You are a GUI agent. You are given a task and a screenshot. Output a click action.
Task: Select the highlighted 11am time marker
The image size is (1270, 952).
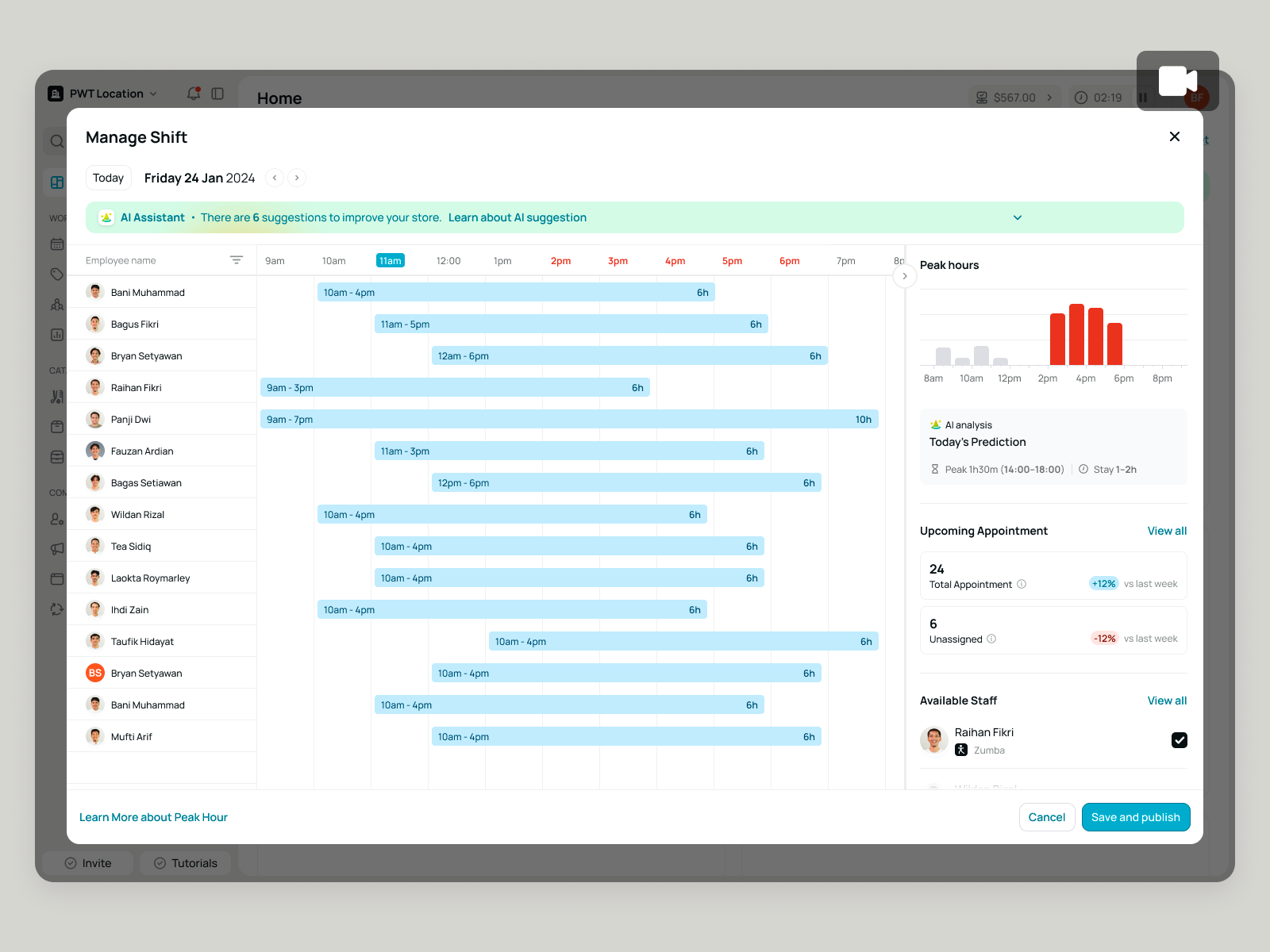coord(391,260)
